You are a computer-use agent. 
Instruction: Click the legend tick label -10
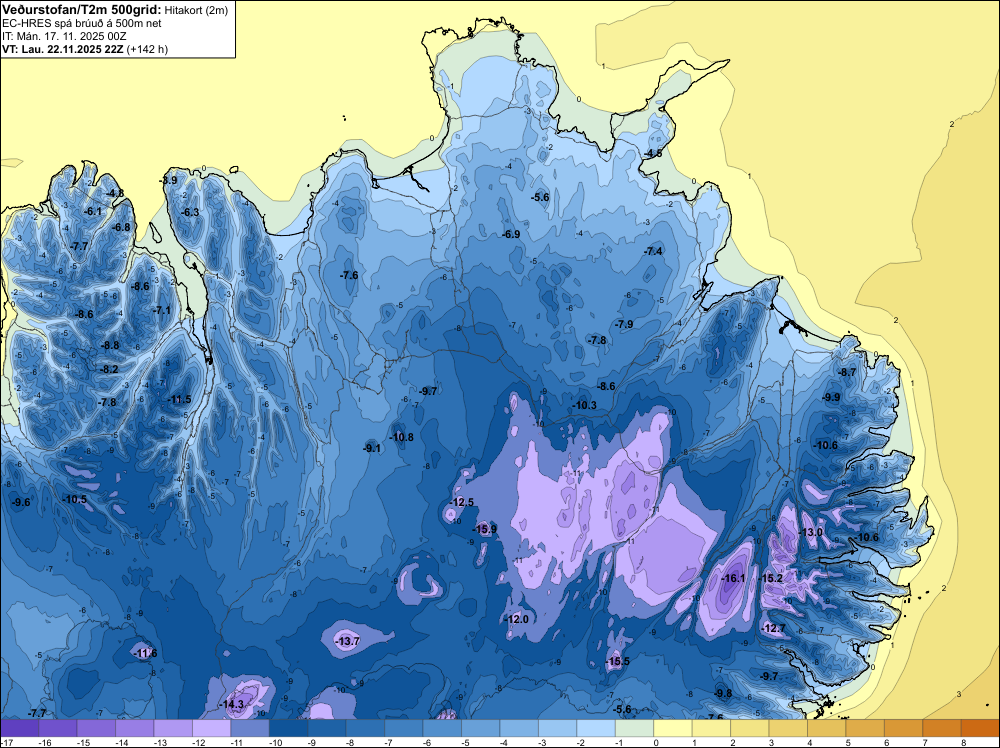tap(276, 742)
